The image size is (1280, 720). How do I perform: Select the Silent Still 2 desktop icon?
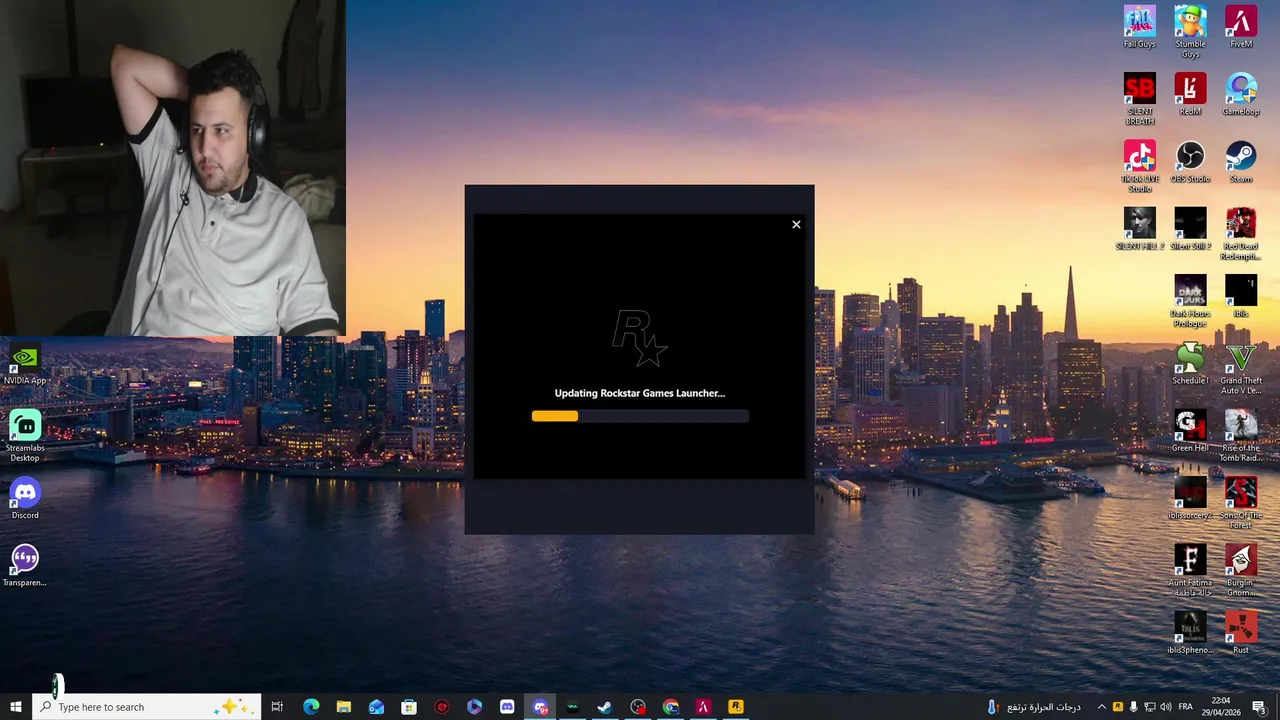(1190, 229)
